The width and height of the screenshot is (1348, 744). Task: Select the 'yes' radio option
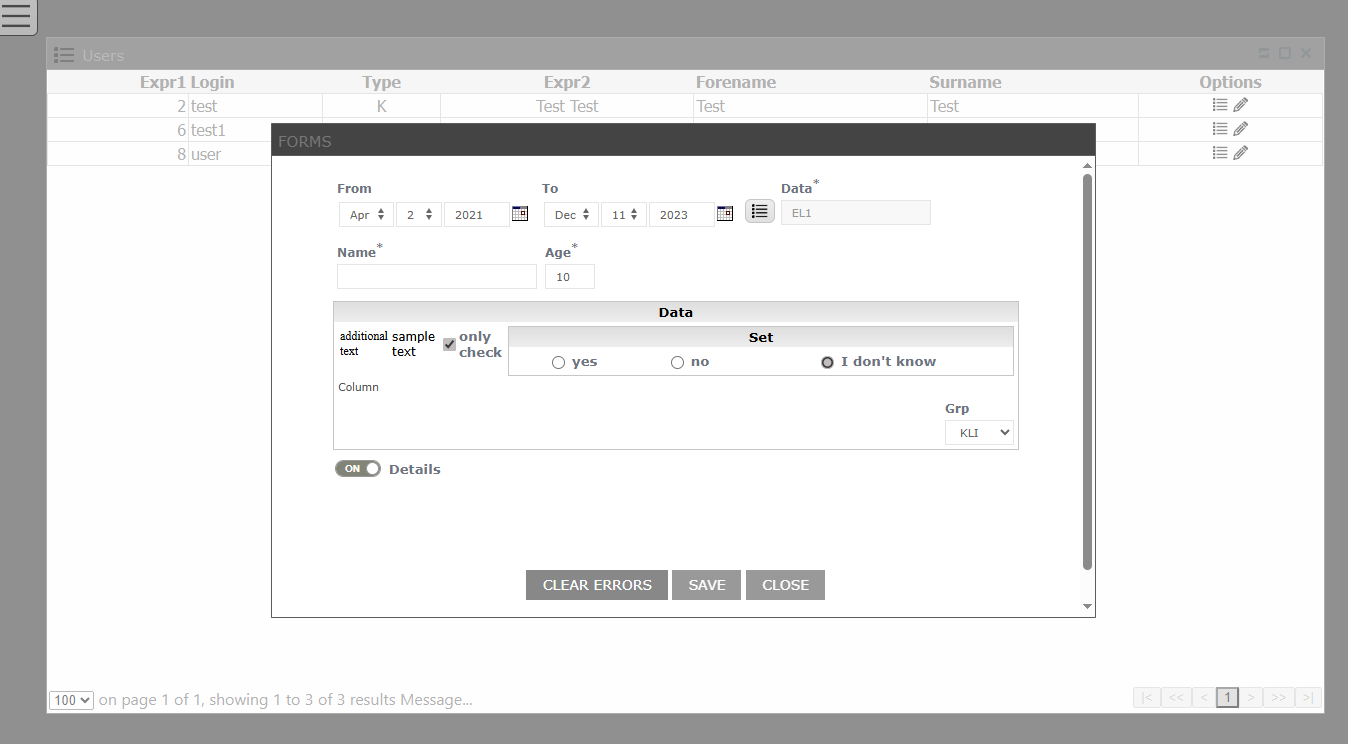coord(558,362)
